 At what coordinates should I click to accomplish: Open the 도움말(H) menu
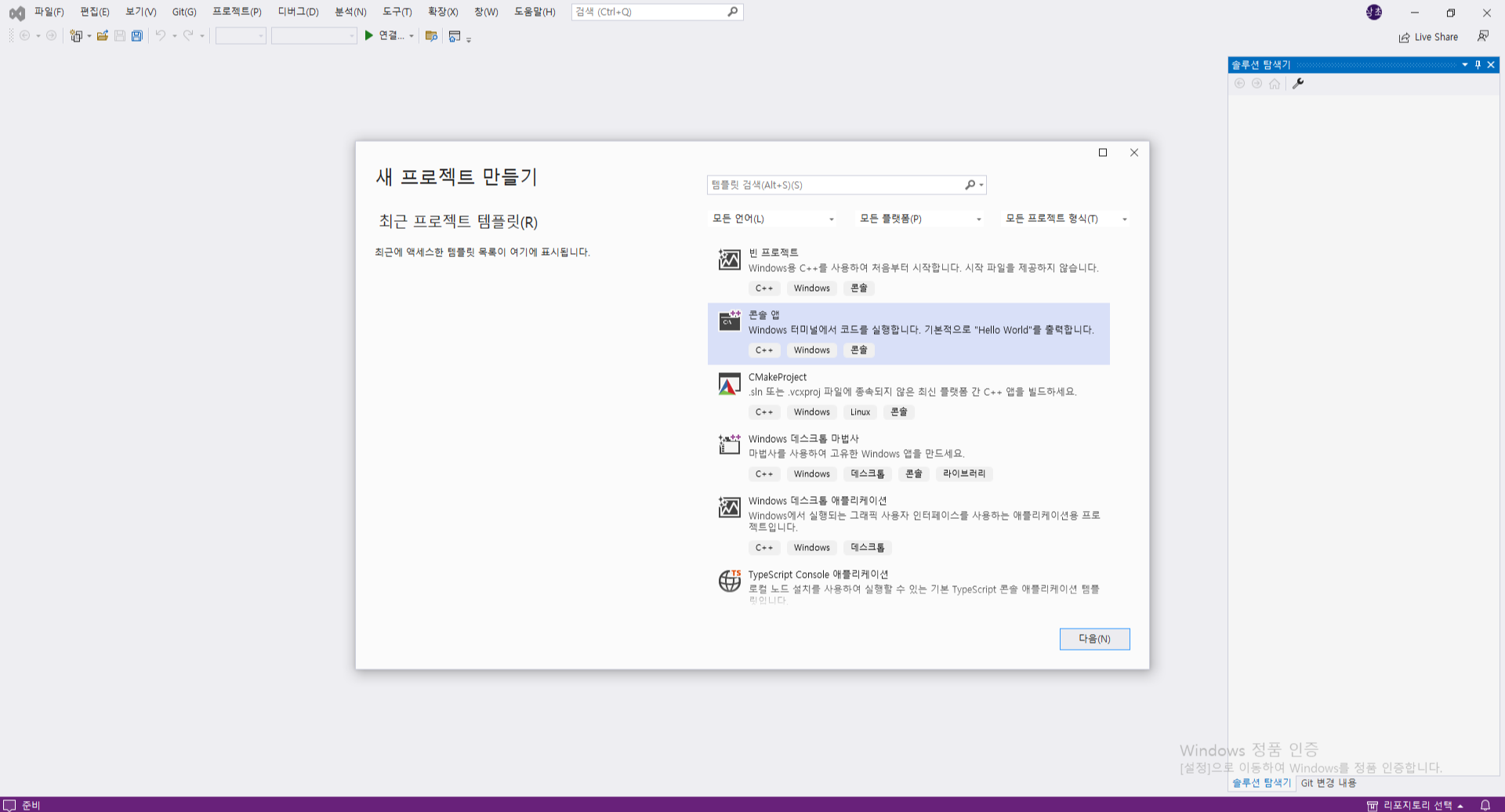tap(535, 12)
